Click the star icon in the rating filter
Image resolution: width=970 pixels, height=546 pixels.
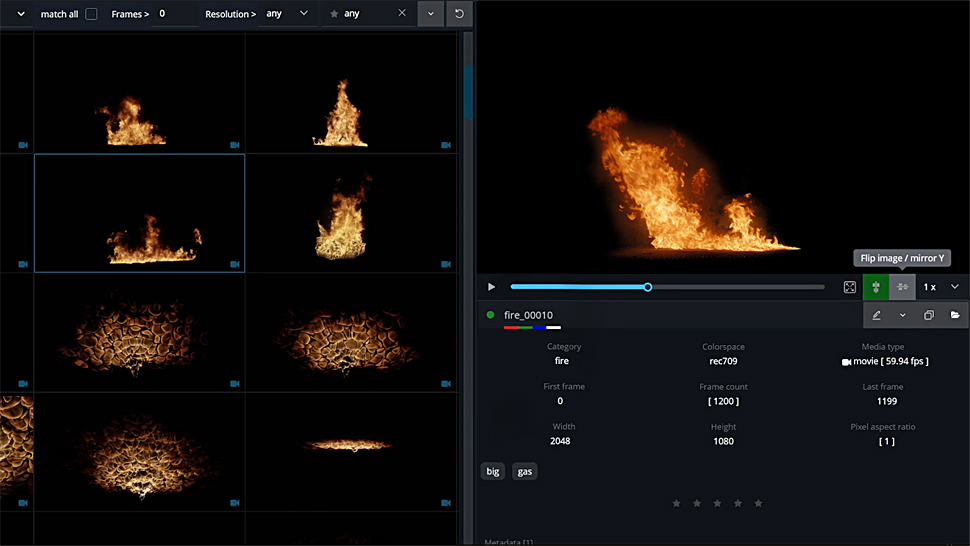[334, 14]
